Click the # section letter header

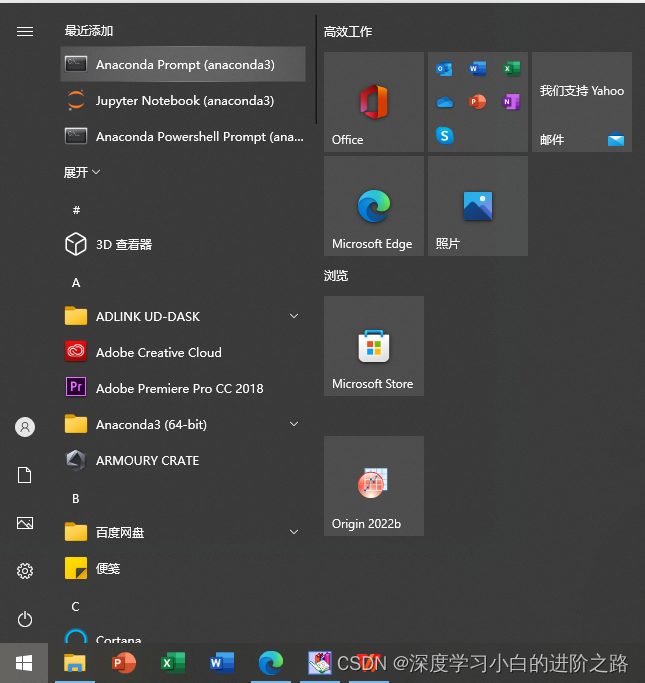[76, 210]
